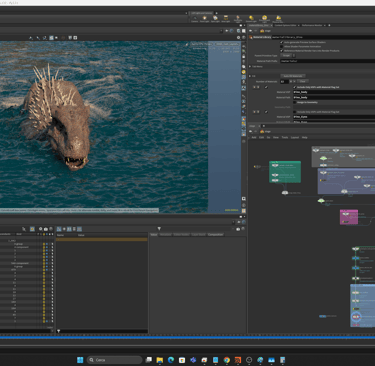Switch to the Performance Monitor tab
375x366 pixels.
pyautogui.click(x=312, y=25)
